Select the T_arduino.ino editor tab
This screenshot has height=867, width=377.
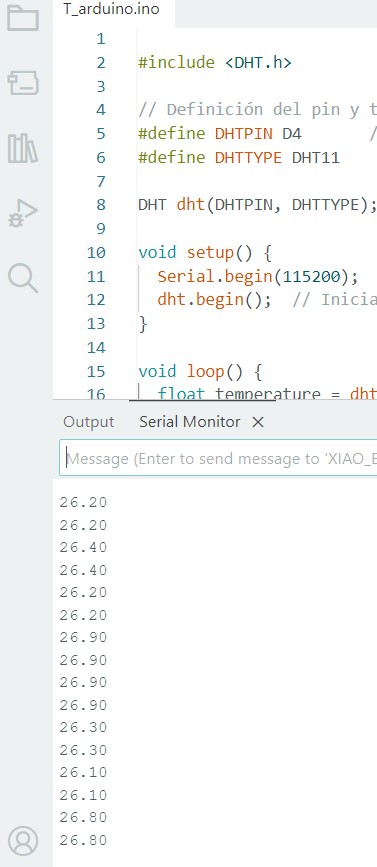click(x=111, y=10)
